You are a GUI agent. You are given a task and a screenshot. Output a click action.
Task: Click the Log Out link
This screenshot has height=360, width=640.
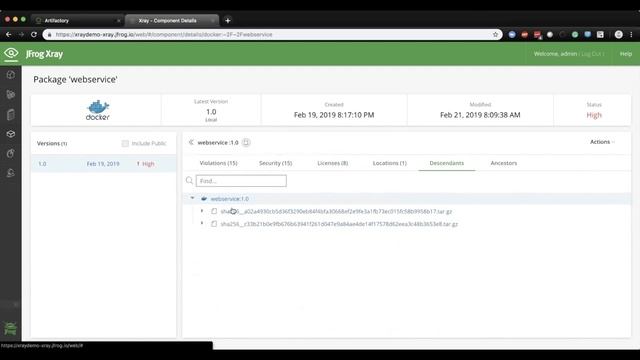point(591,54)
